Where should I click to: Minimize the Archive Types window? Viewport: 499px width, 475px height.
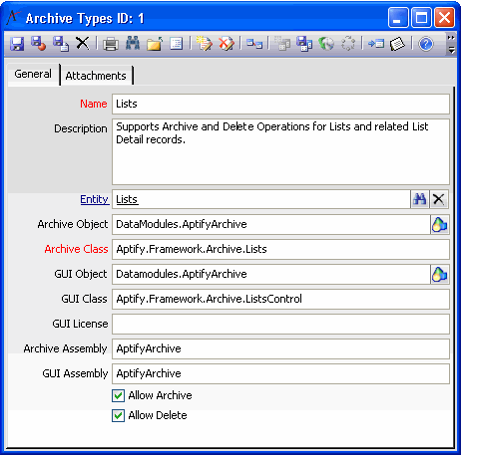[x=398, y=18]
